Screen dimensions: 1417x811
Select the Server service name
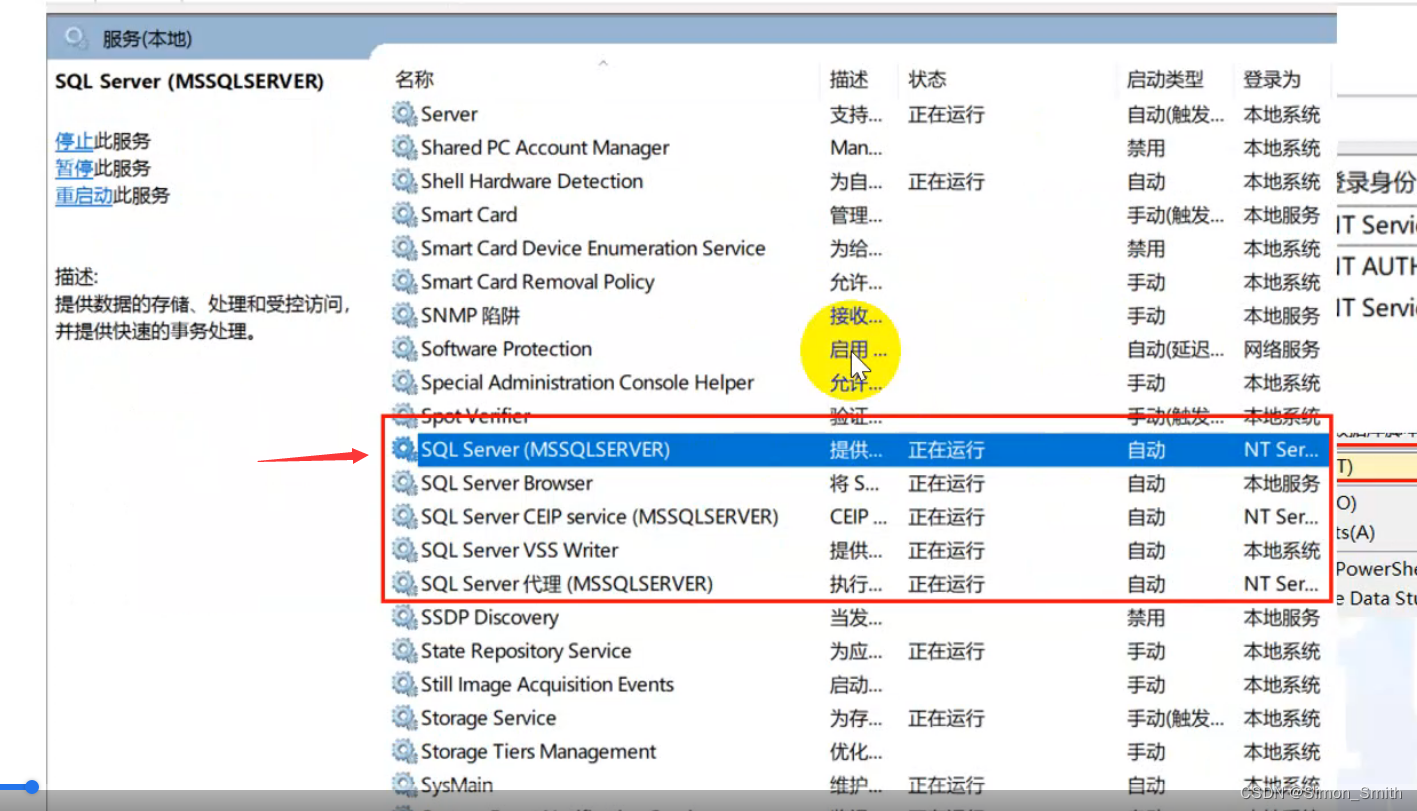449,114
